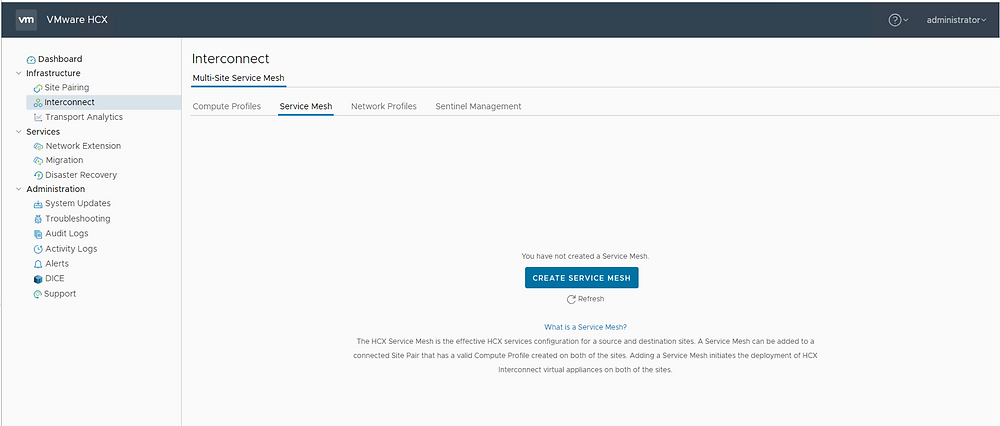Click the Create Service Mesh button

pos(582,278)
